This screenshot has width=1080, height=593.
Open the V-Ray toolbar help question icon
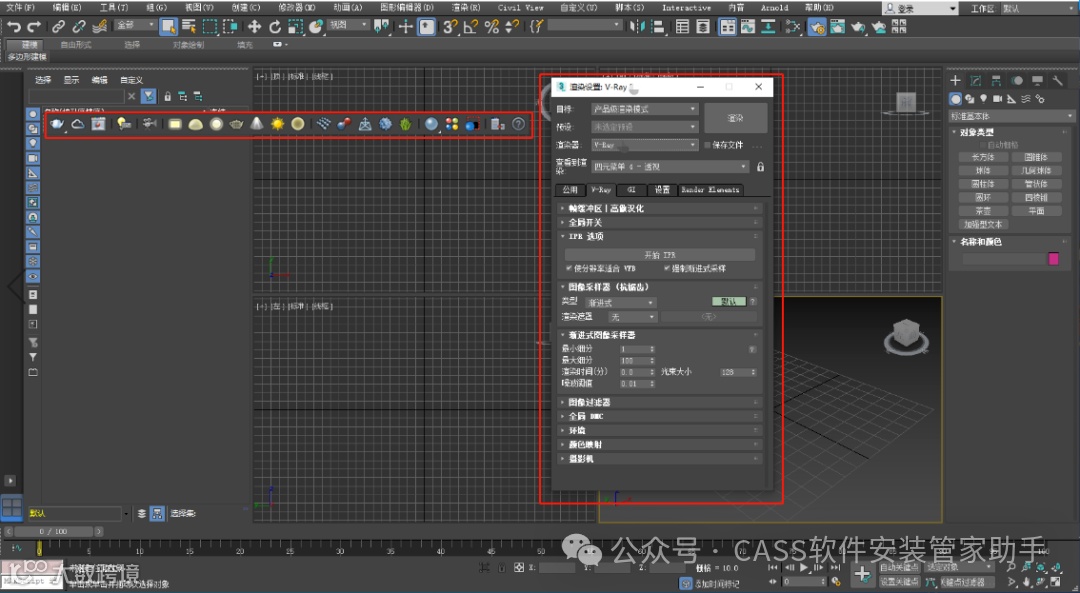pyautogui.click(x=519, y=124)
